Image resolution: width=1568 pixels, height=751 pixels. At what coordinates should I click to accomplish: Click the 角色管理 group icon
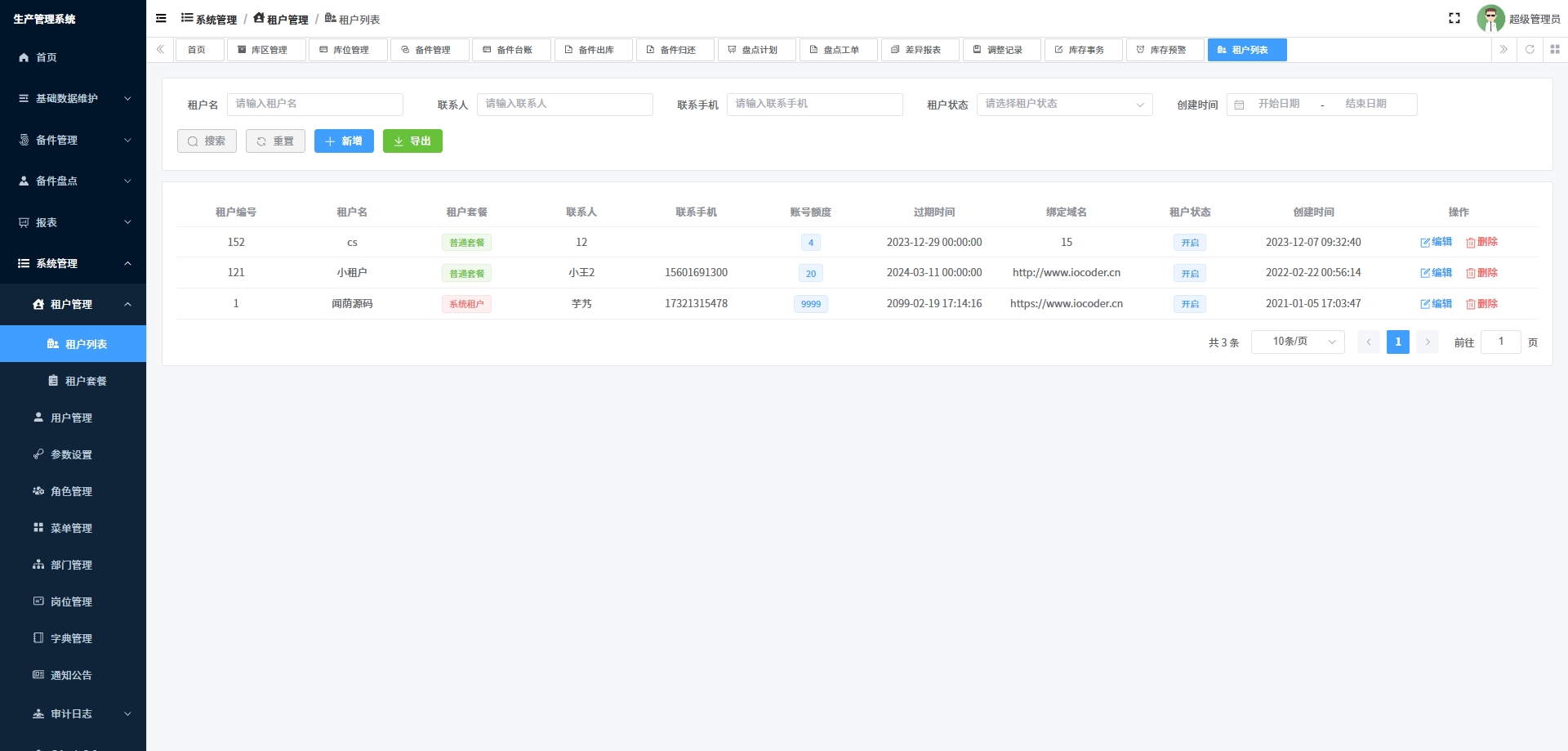point(38,490)
